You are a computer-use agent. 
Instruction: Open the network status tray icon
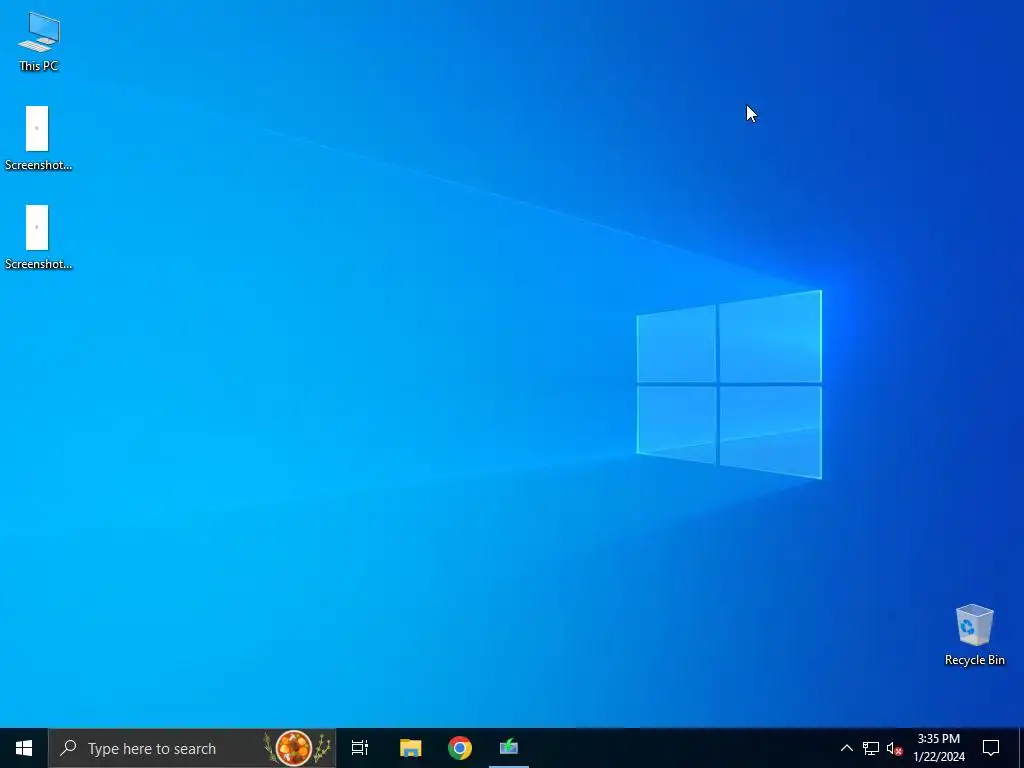click(x=871, y=748)
